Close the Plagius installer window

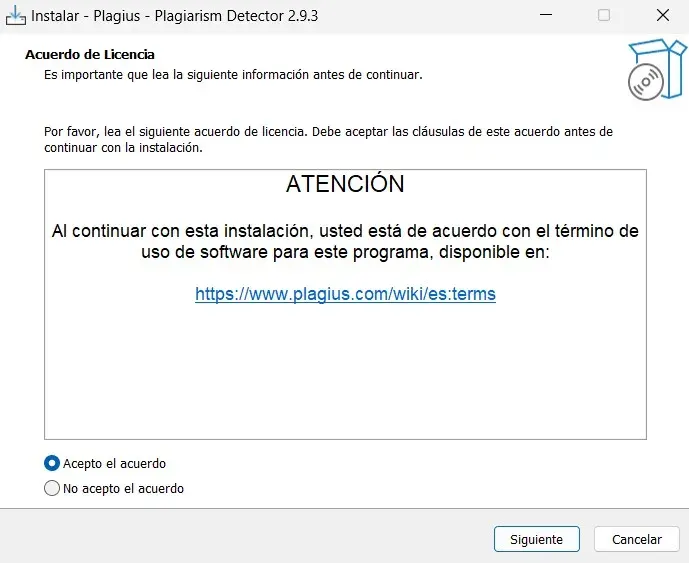point(663,15)
